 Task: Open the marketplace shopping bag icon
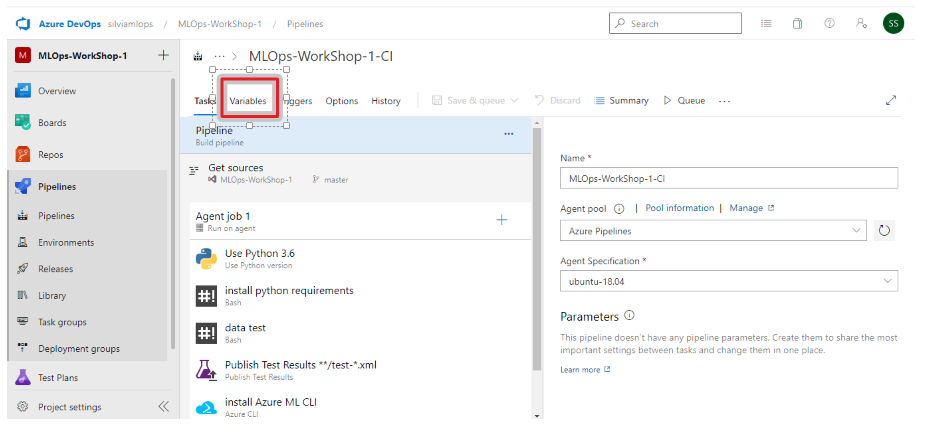[797, 23]
